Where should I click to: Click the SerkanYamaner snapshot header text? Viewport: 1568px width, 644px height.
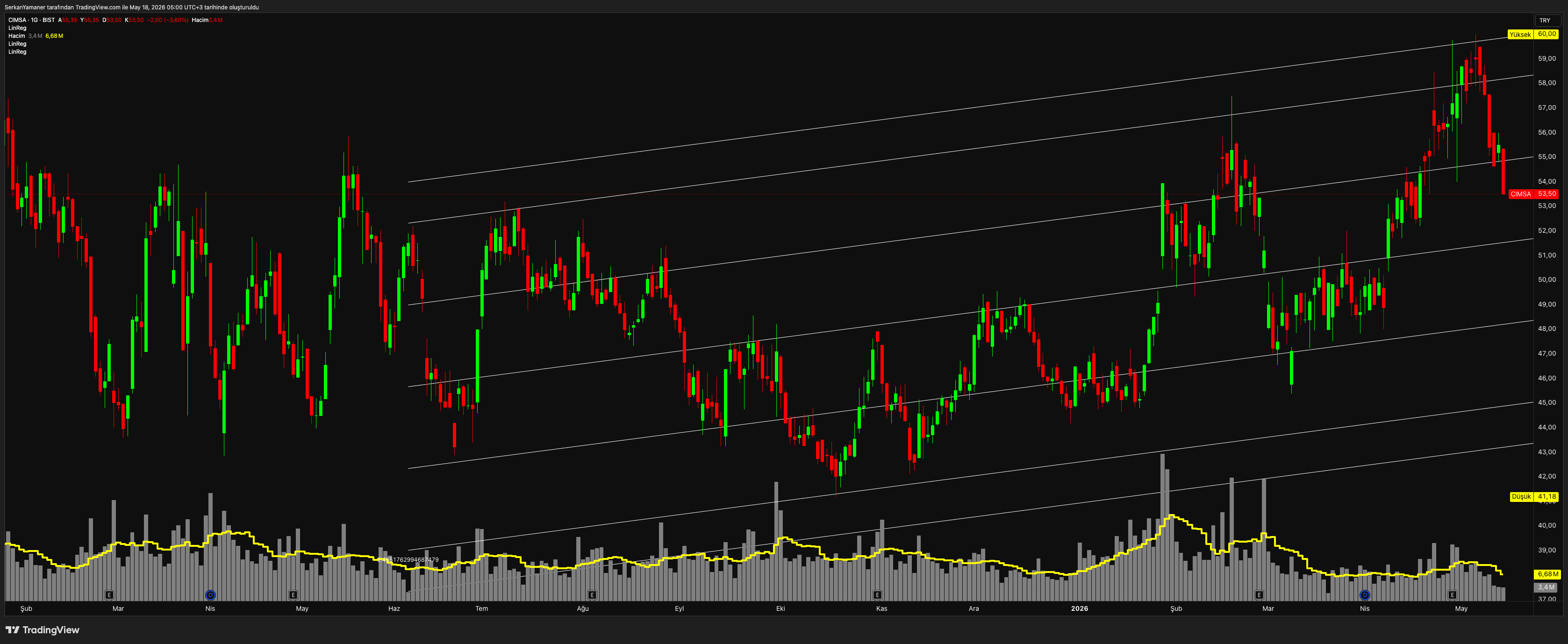pyautogui.click(x=131, y=7)
